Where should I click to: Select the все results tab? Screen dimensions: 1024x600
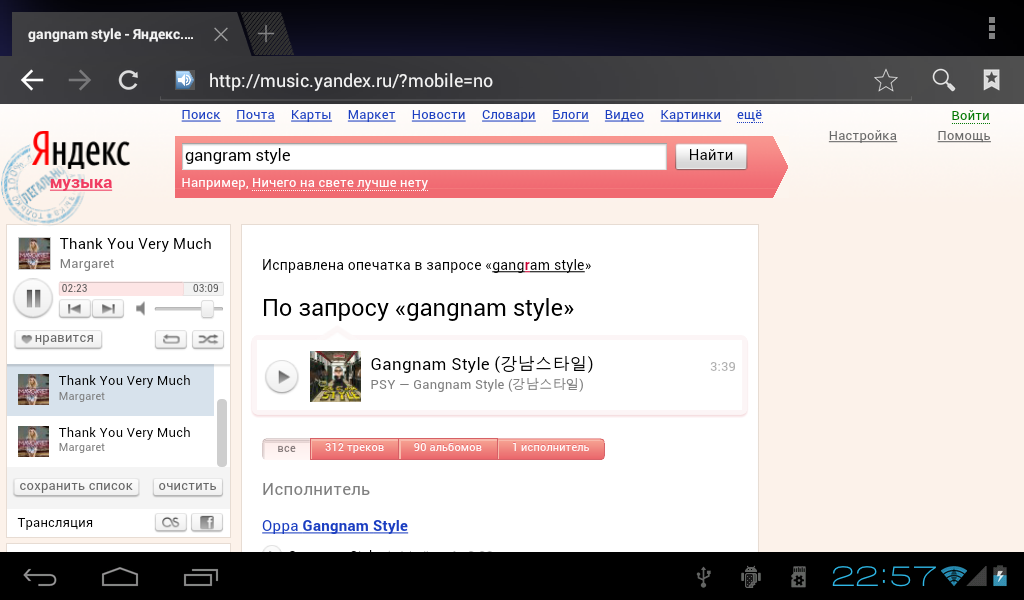coord(286,449)
